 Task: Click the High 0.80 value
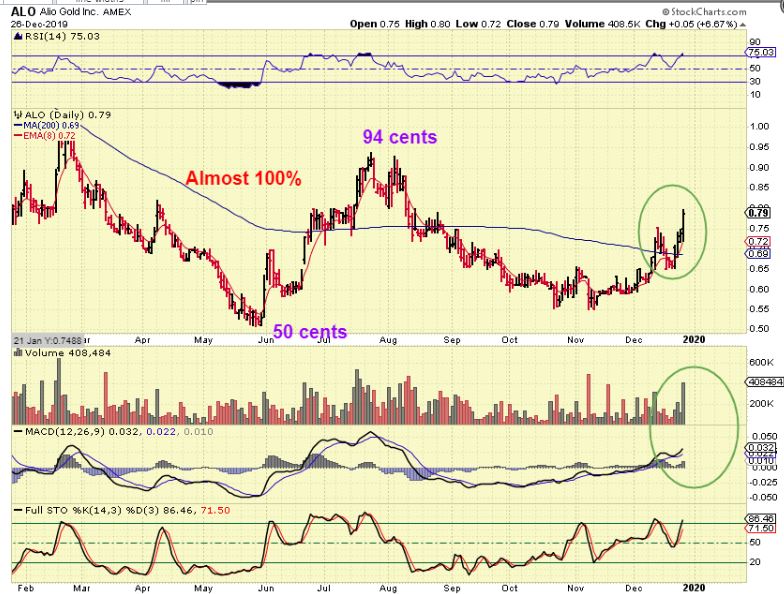428,24
